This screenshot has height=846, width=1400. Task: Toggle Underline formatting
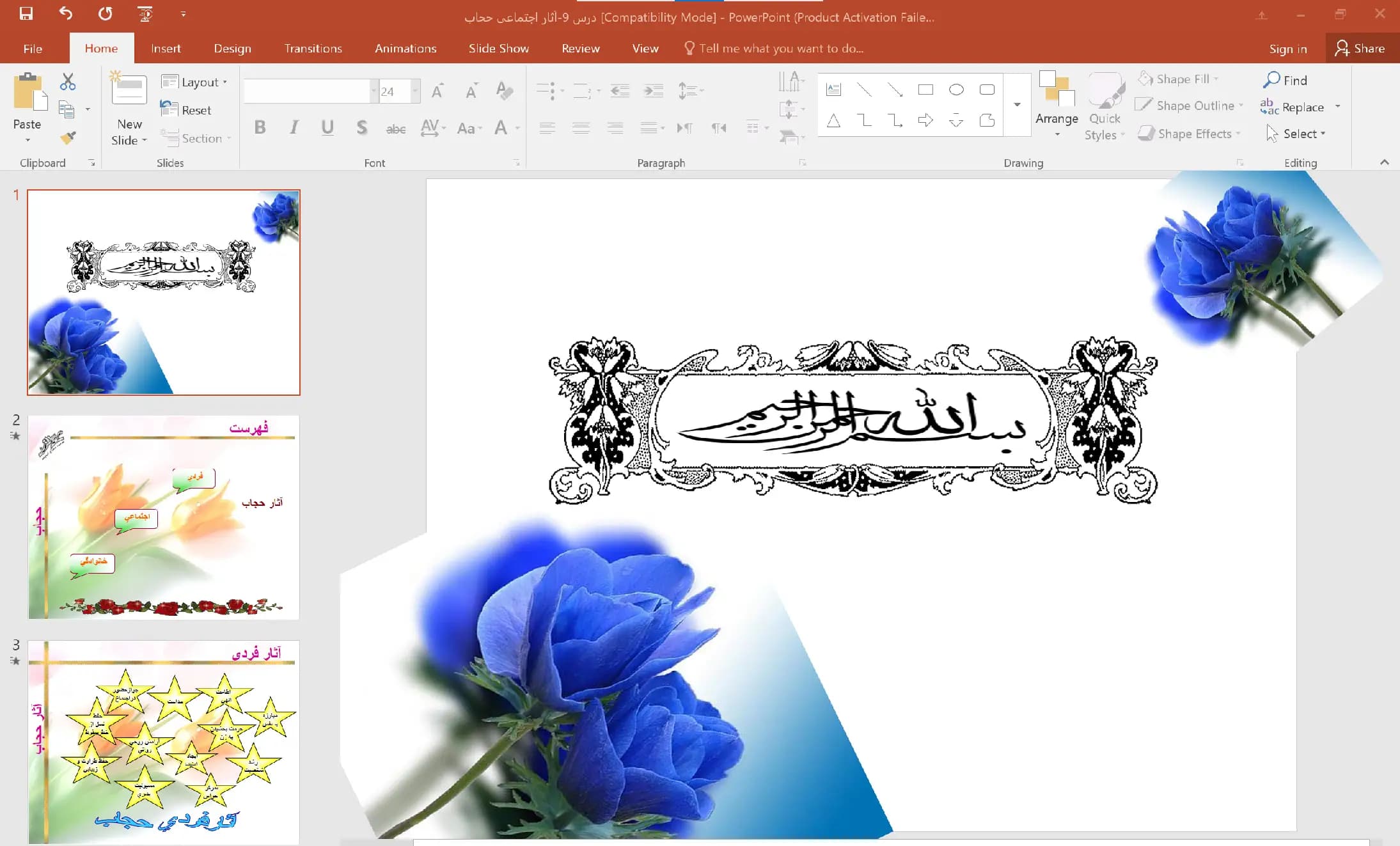(327, 127)
